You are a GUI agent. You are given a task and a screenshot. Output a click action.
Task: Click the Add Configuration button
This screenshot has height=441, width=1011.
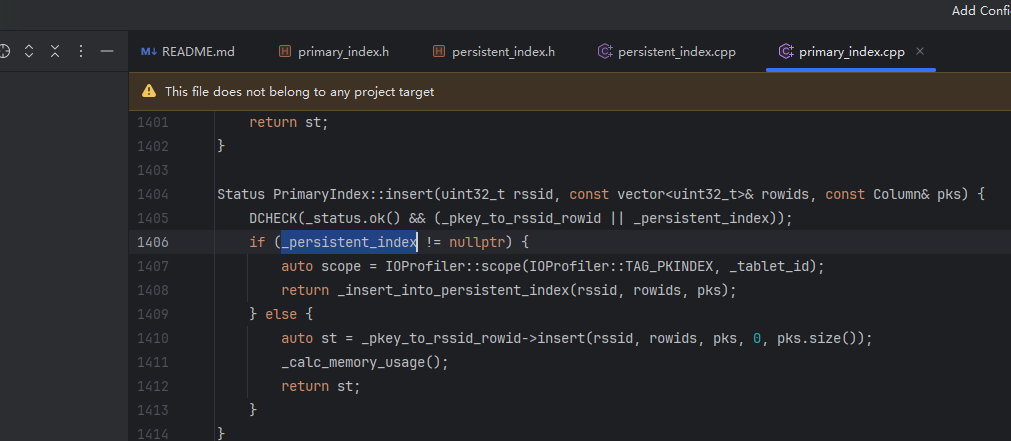980,10
